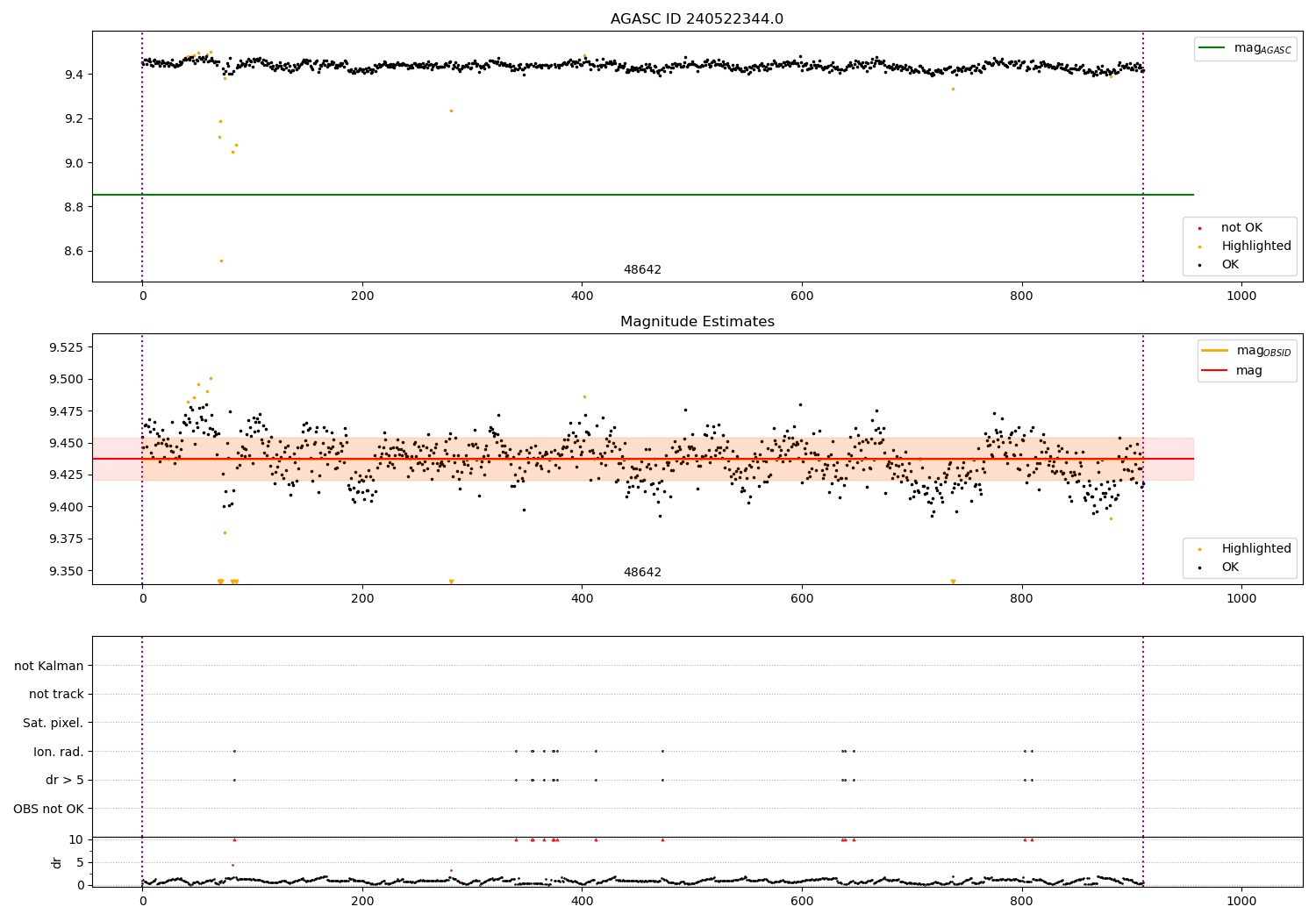This screenshot has width=1316, height=921.
Task: Click the 48642 label in the top plot
Action: click(x=642, y=270)
